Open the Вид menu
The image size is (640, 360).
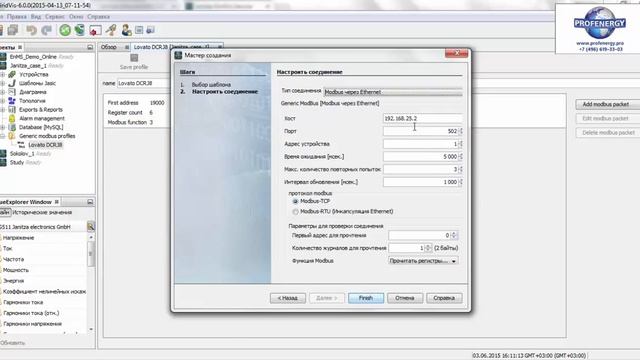click(36, 17)
